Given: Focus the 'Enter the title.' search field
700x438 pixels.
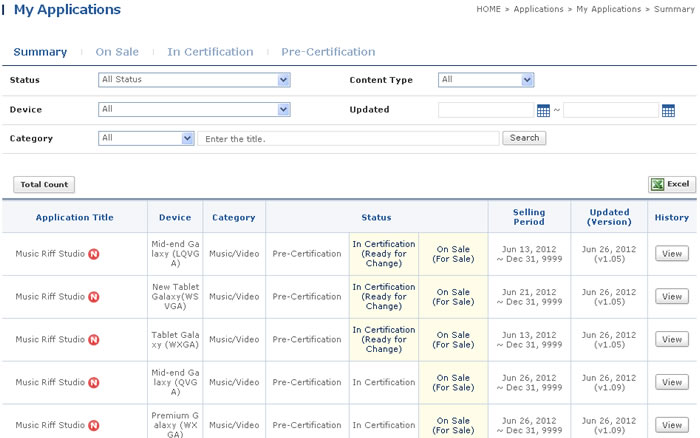Looking at the screenshot, I should [348, 139].
